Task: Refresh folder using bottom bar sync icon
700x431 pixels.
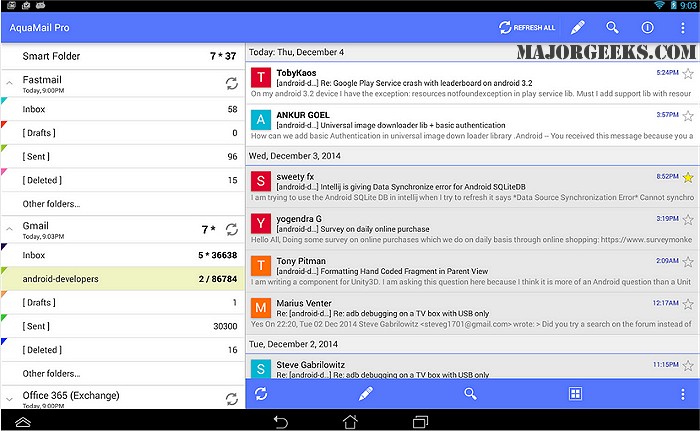Action: click(261, 394)
